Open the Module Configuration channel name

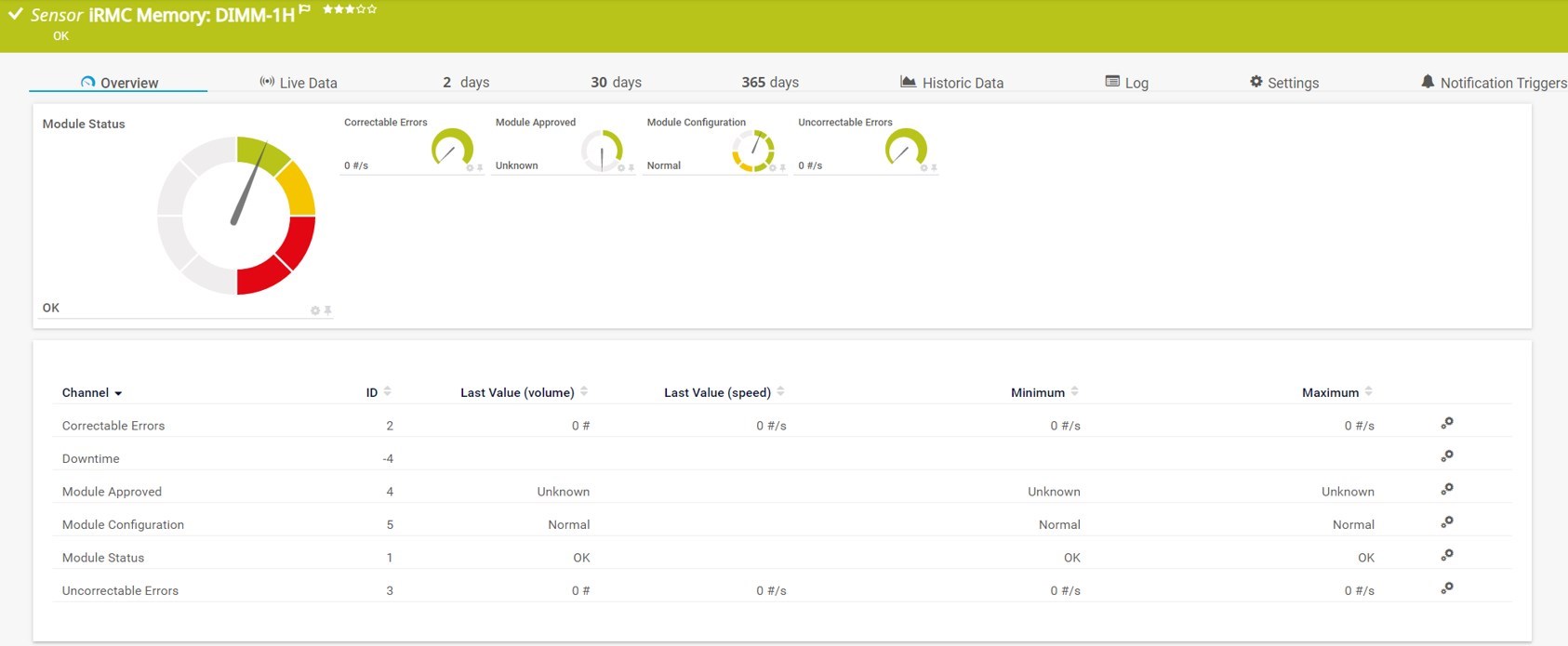pos(123,525)
